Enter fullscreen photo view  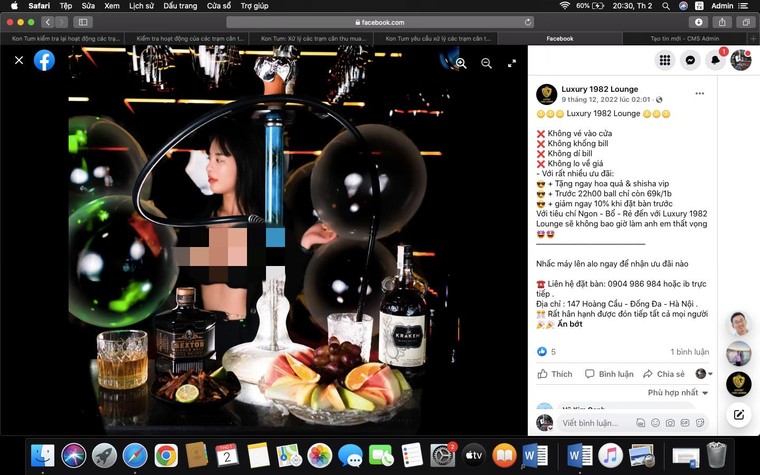pos(512,62)
